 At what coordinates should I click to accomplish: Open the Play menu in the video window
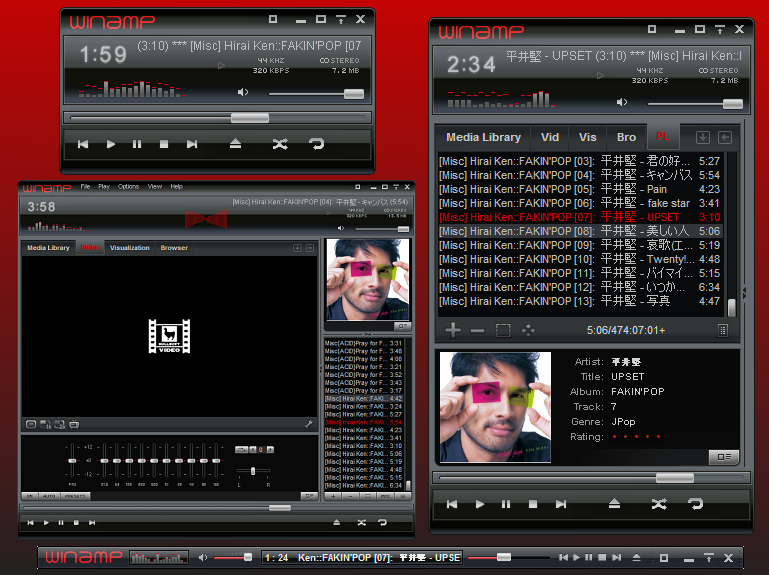pyautogui.click(x=104, y=187)
